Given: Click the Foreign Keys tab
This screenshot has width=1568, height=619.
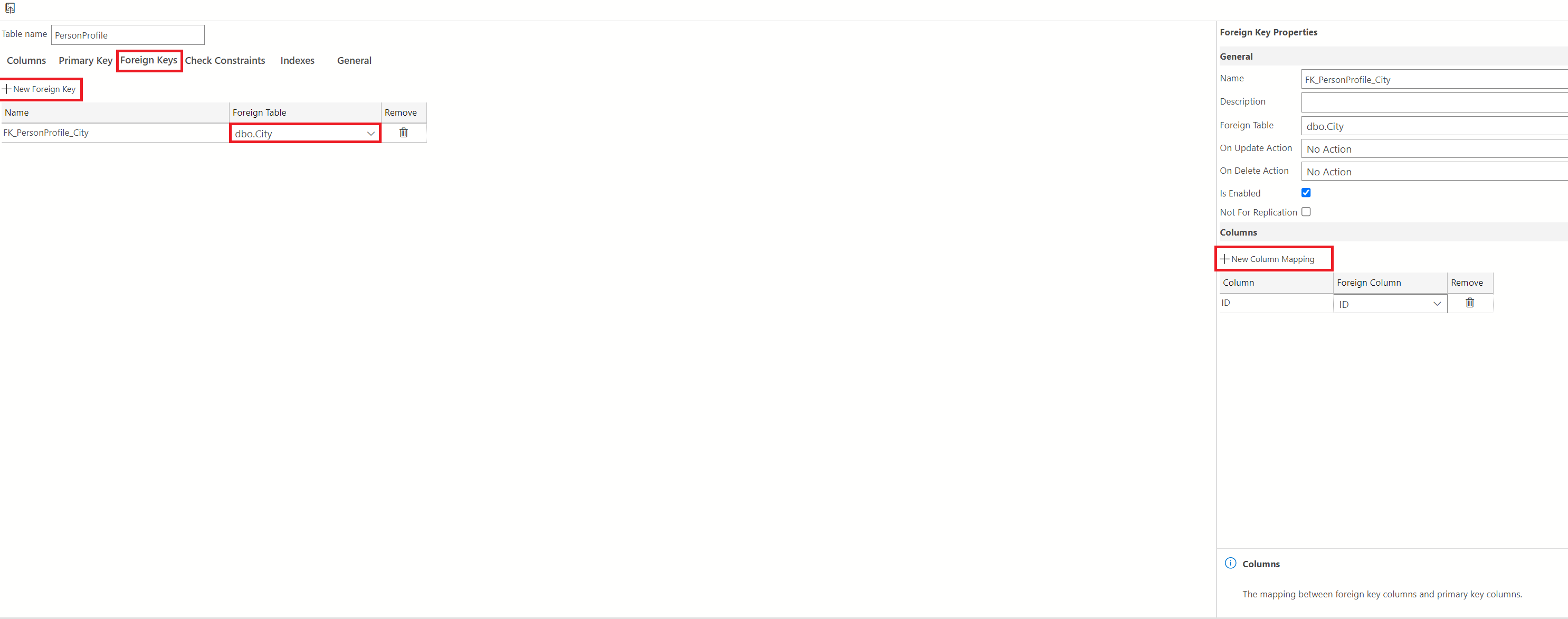Looking at the screenshot, I should pyautogui.click(x=149, y=60).
